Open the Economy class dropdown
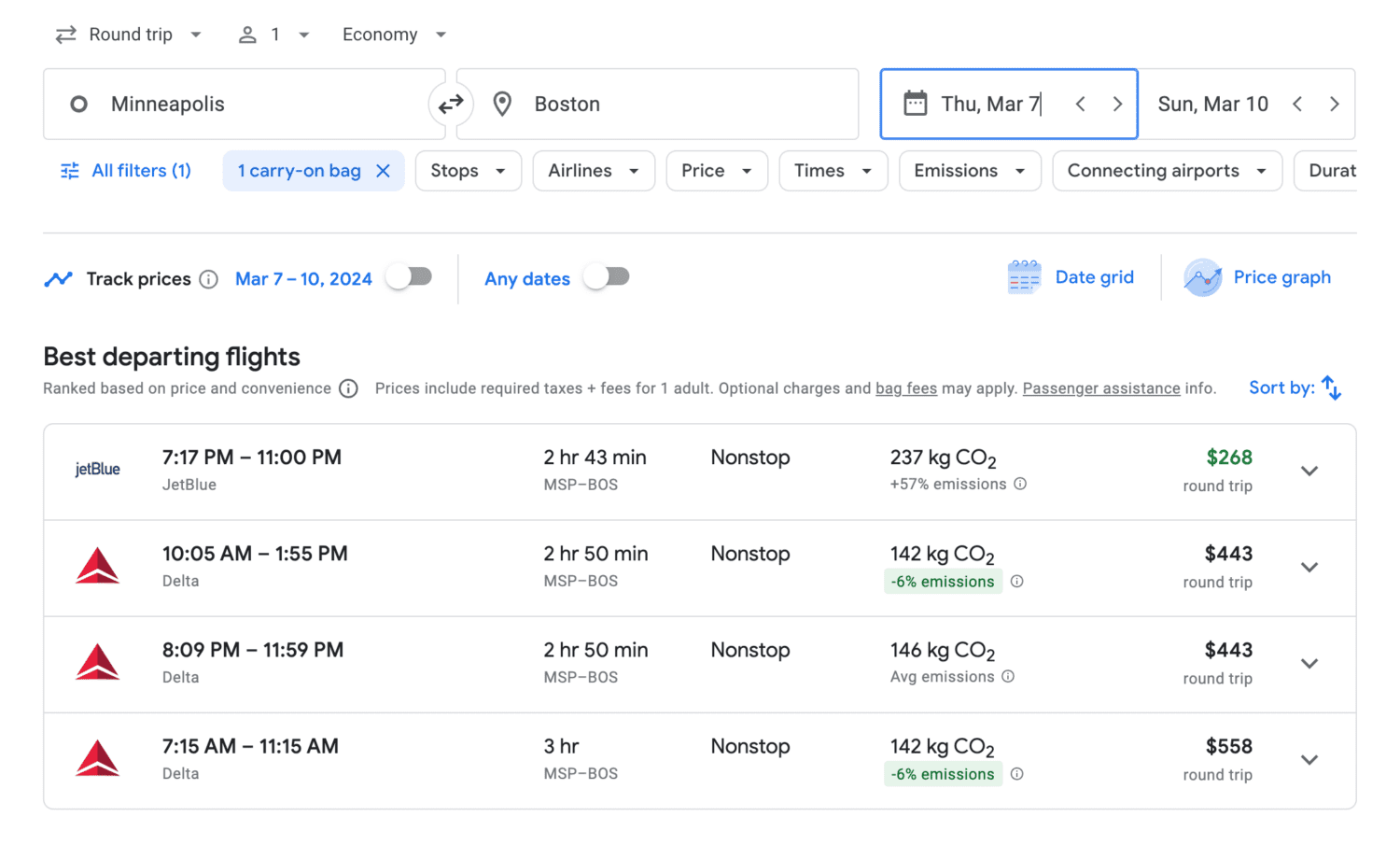 394,35
